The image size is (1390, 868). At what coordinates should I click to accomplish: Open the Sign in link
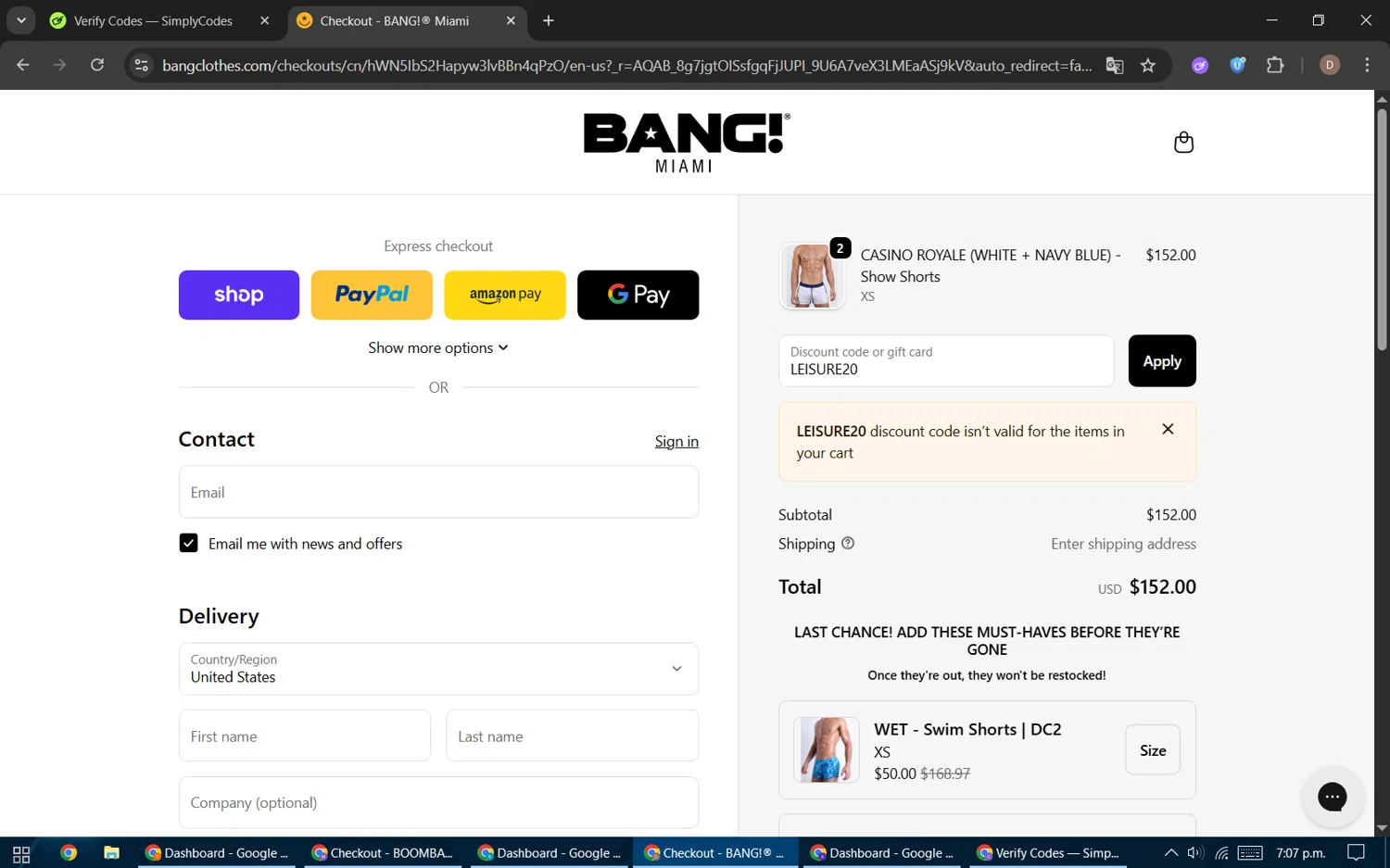(676, 441)
